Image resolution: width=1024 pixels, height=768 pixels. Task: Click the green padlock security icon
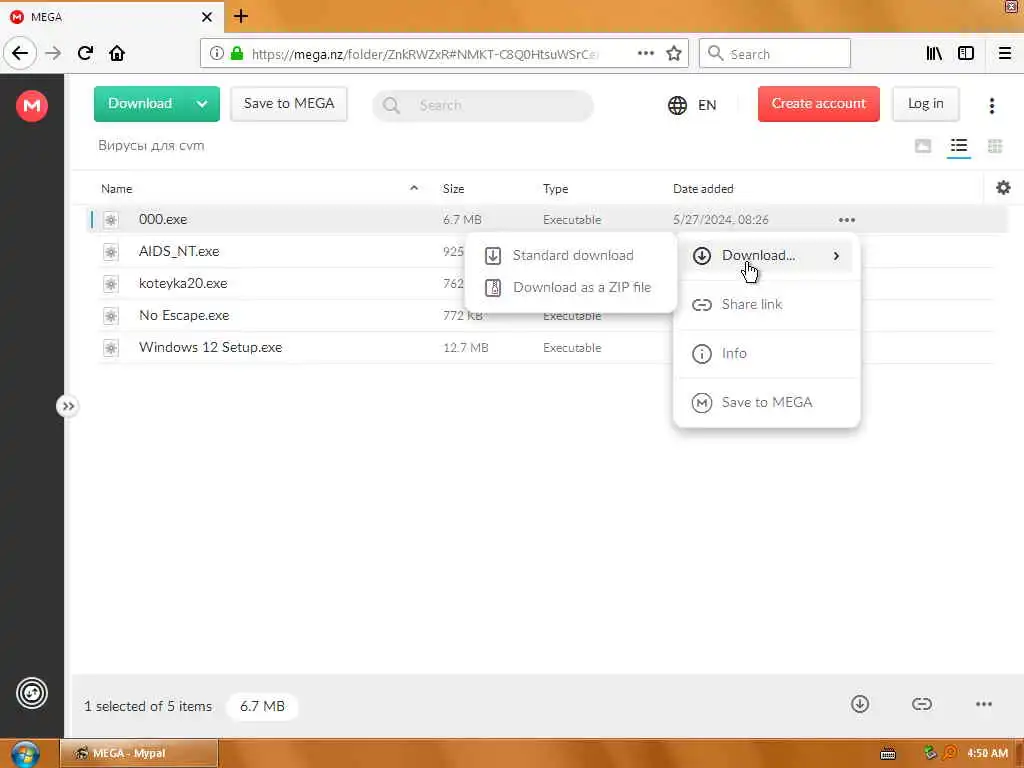point(237,54)
